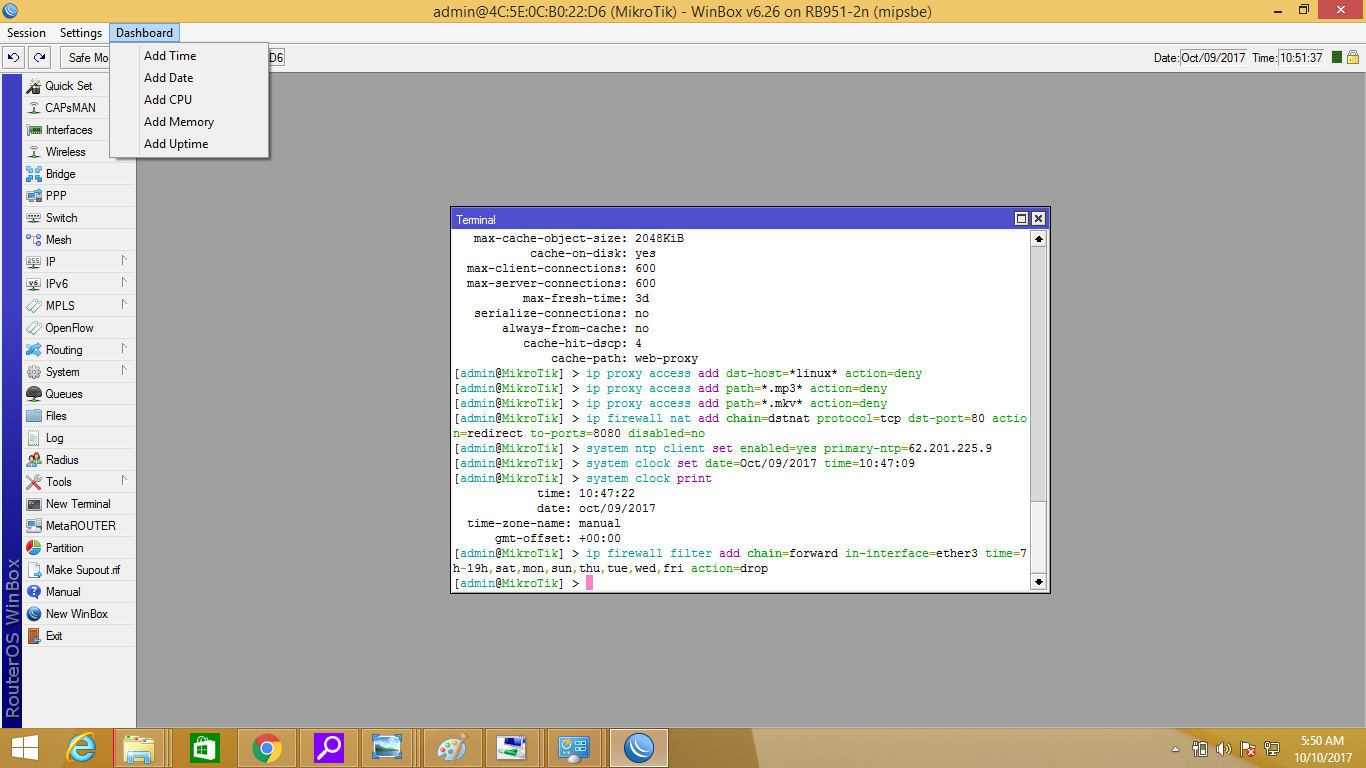Expand the System submenu
1366x768 pixels.
[124, 371]
